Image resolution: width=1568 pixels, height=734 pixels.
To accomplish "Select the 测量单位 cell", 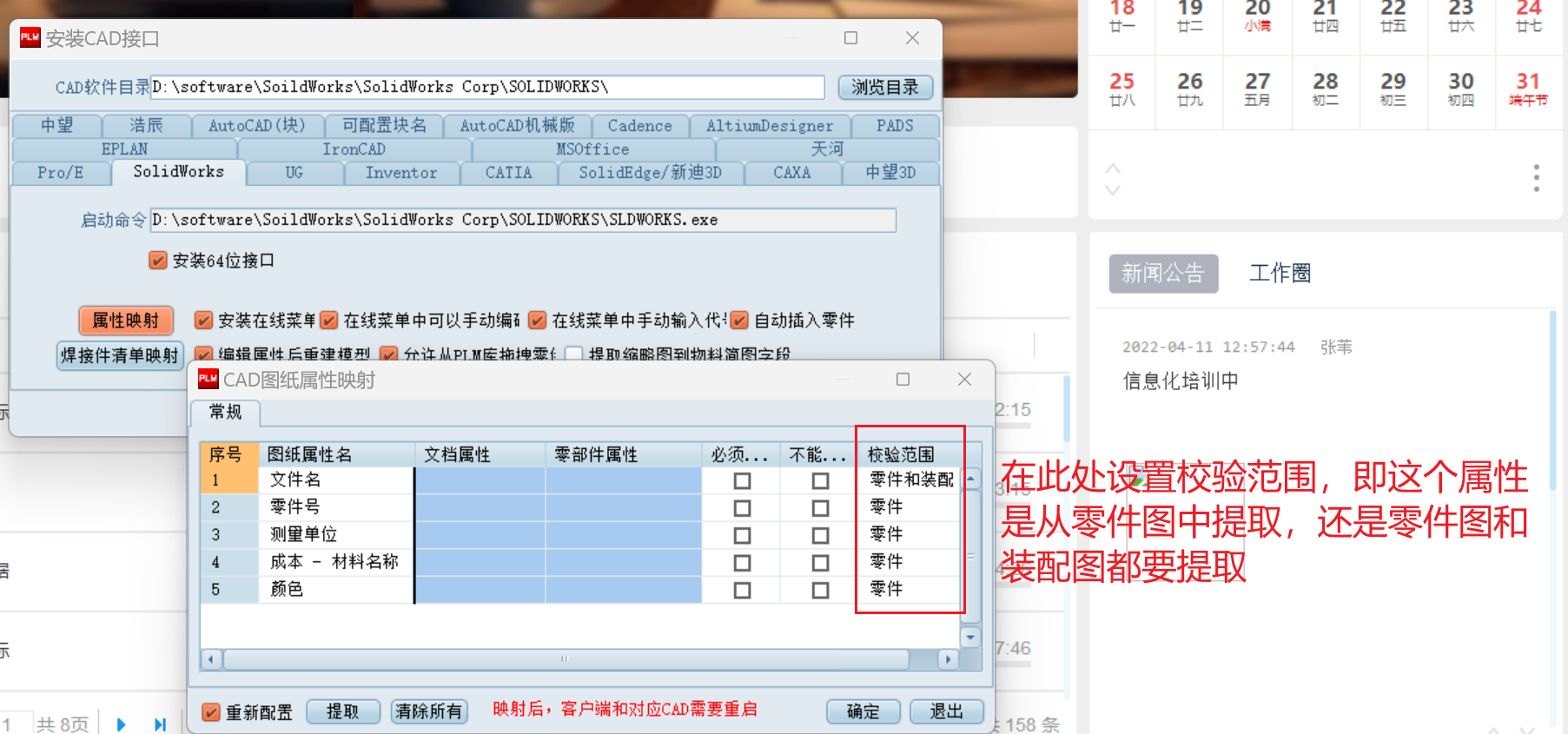I will [x=336, y=534].
